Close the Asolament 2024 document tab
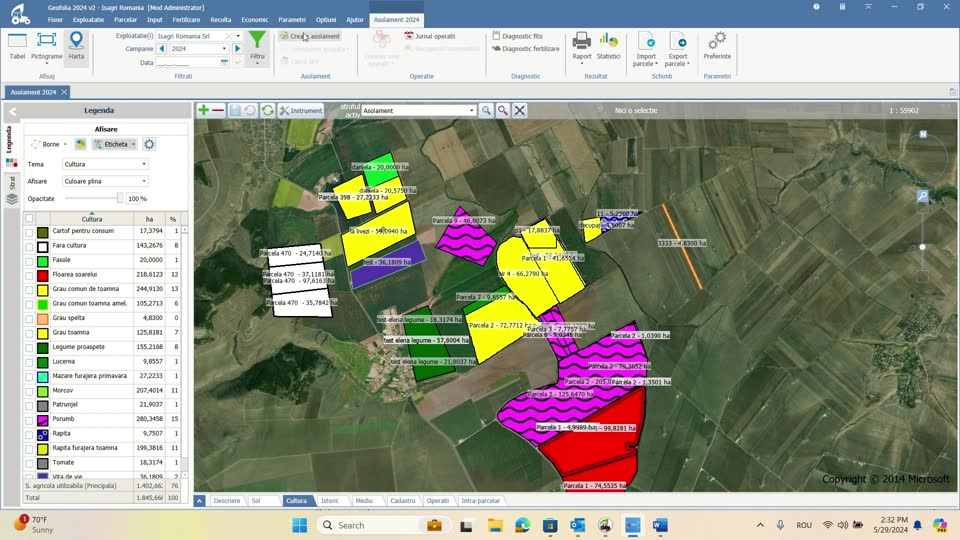960x540 pixels. (x=64, y=92)
